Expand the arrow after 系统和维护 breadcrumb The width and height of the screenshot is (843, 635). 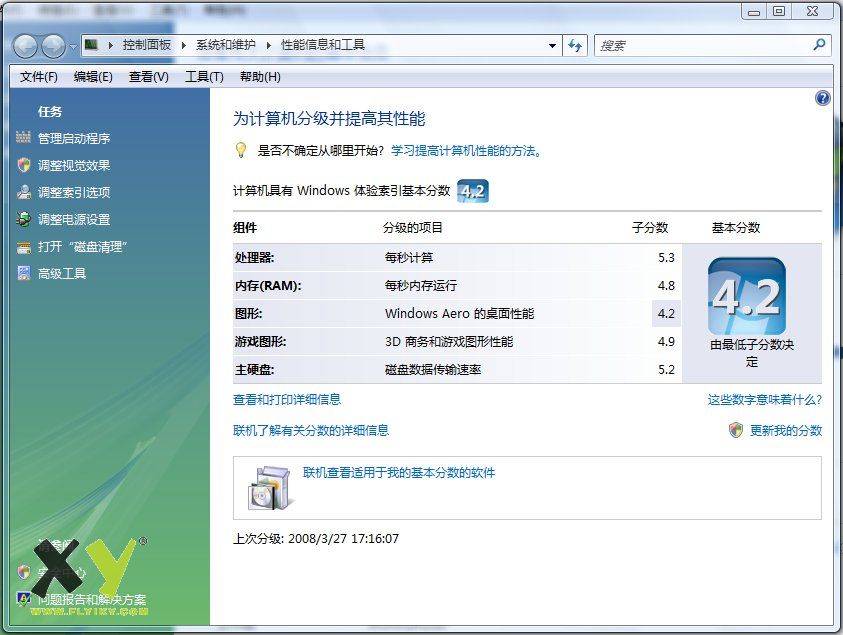[x=268, y=45]
